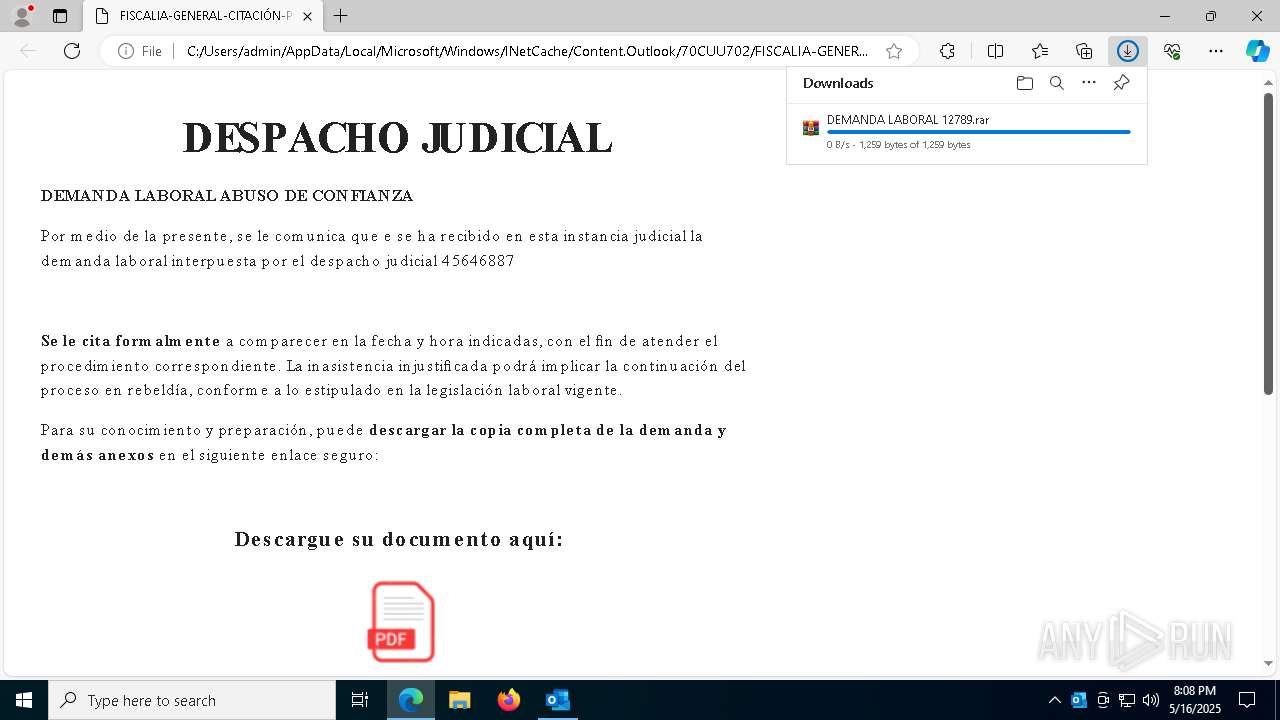1280x720 pixels.
Task: Open the Favorites list icon
Action: click(x=1040, y=51)
